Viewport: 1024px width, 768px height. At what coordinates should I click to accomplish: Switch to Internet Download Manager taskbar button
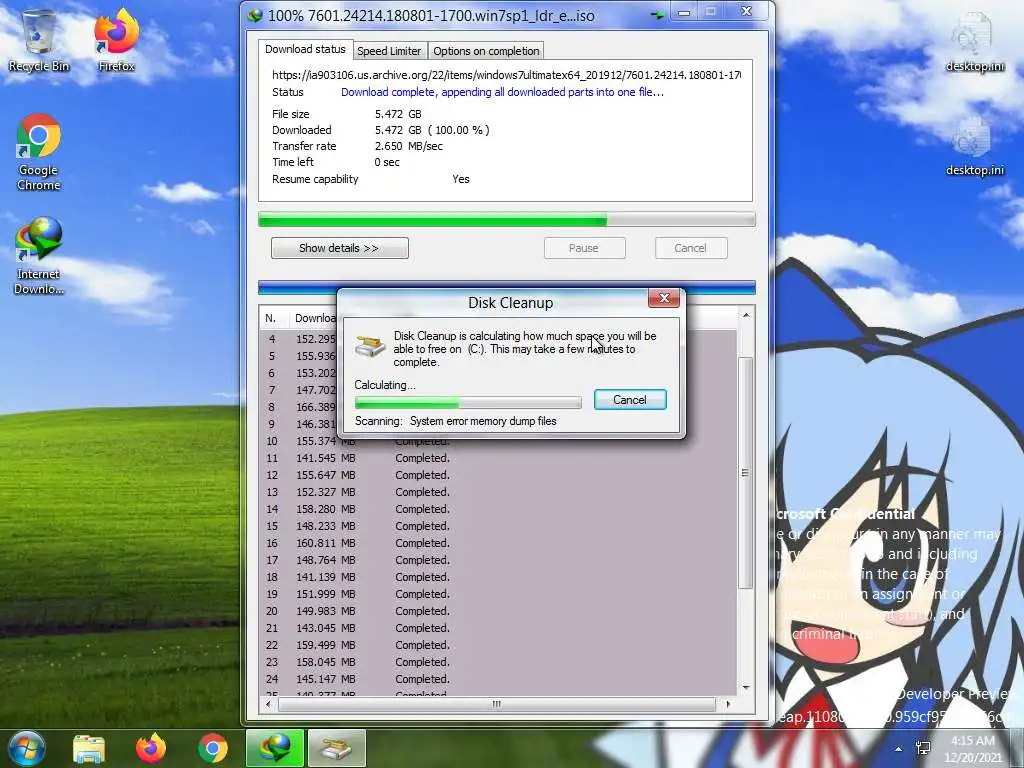(274, 748)
